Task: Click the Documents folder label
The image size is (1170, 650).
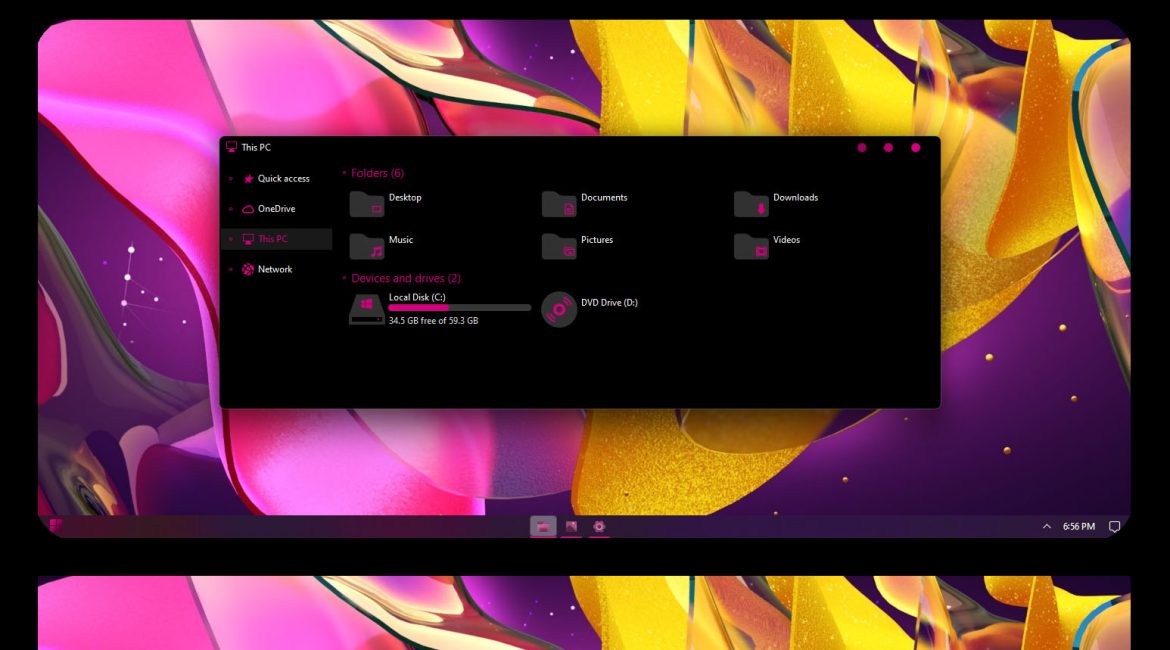Action: [x=604, y=198]
